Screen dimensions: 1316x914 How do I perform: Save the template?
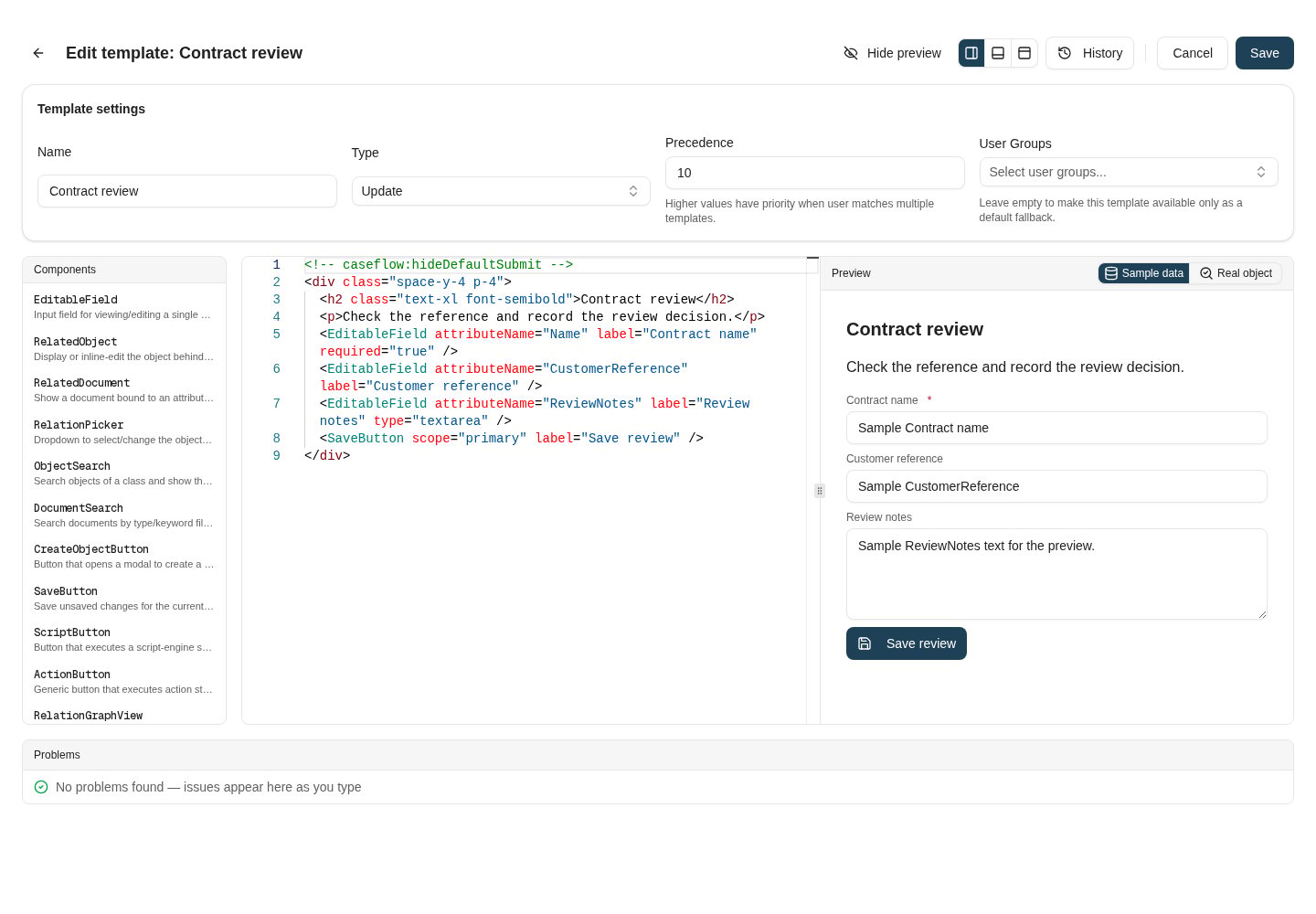pyautogui.click(x=1264, y=53)
